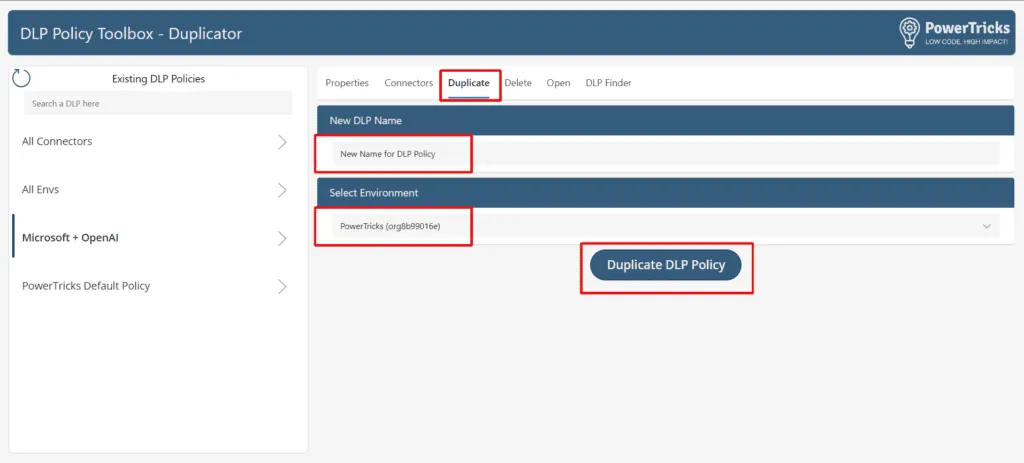Open the Microsoft + OpenAI policy chevron

click(282, 238)
